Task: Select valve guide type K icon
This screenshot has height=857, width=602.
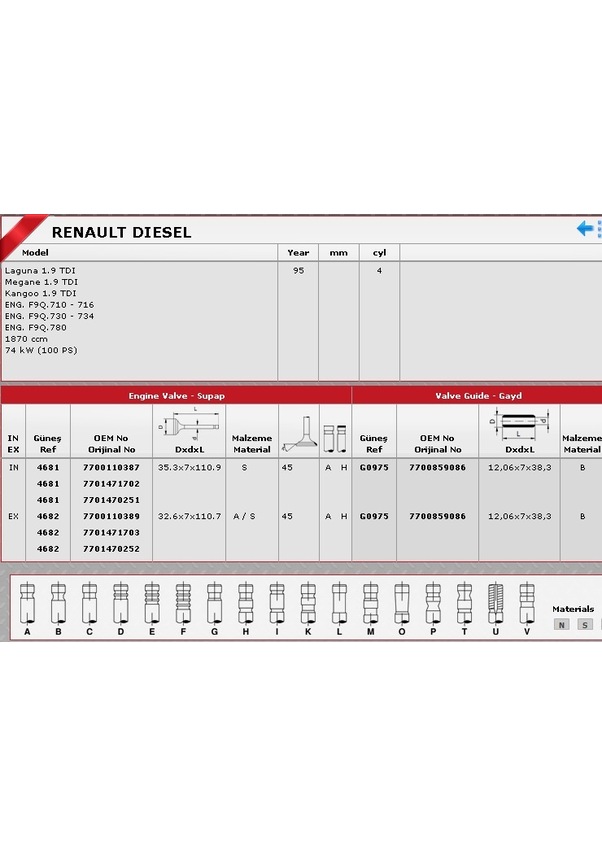Action: tap(308, 603)
